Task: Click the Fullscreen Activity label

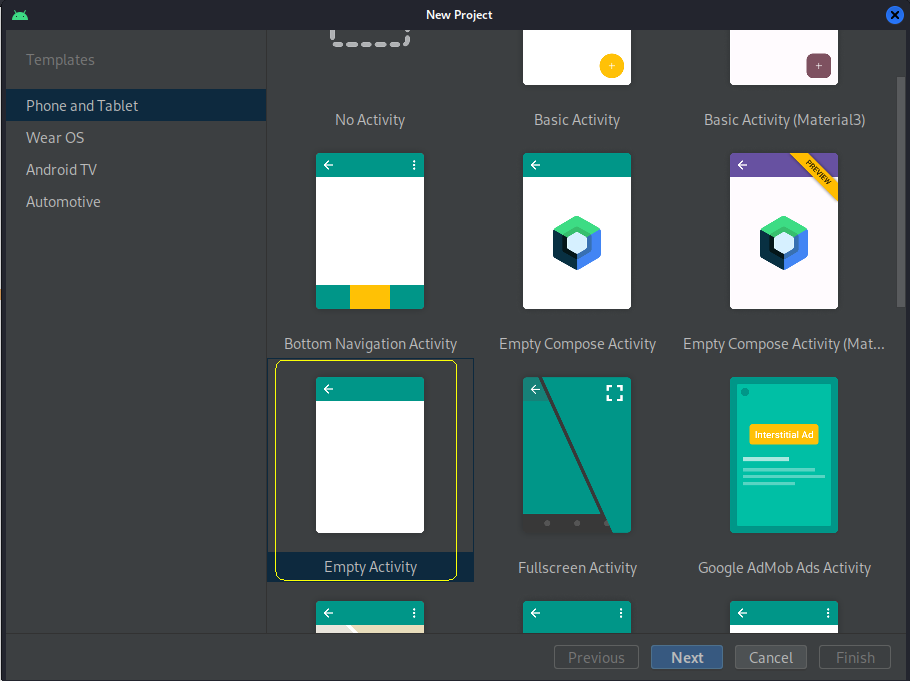Action: 577,568
